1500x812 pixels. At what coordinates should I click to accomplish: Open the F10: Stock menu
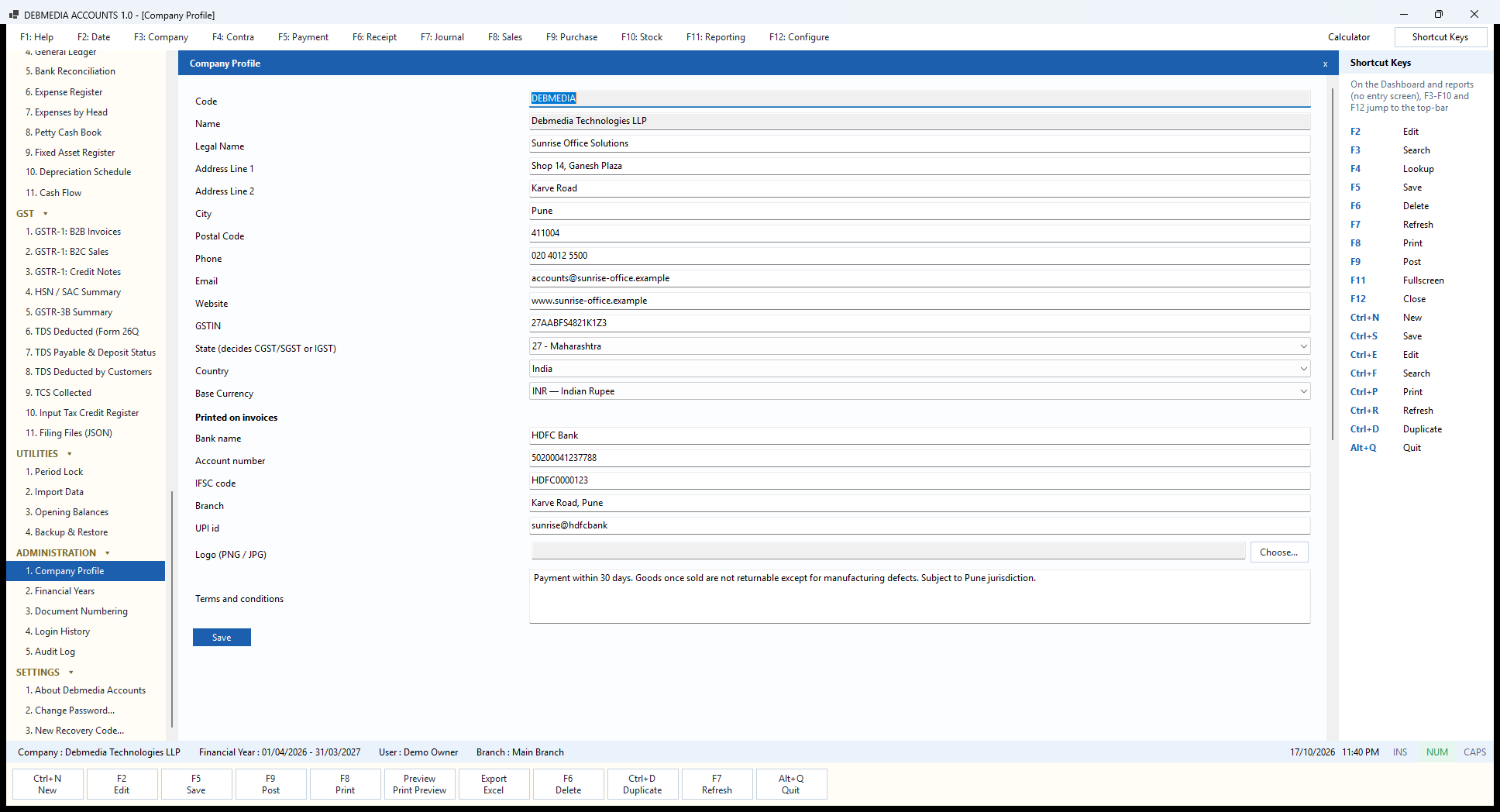[x=642, y=37]
